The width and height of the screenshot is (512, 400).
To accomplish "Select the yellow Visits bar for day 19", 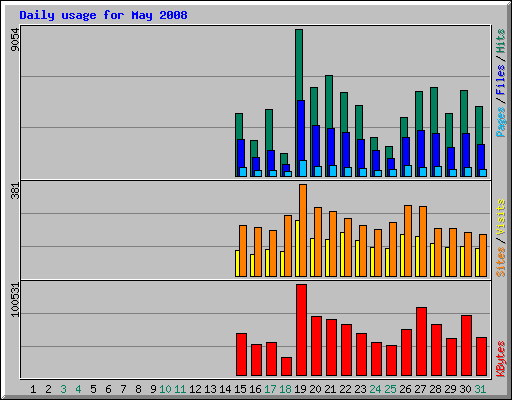I will pyautogui.click(x=297, y=248).
